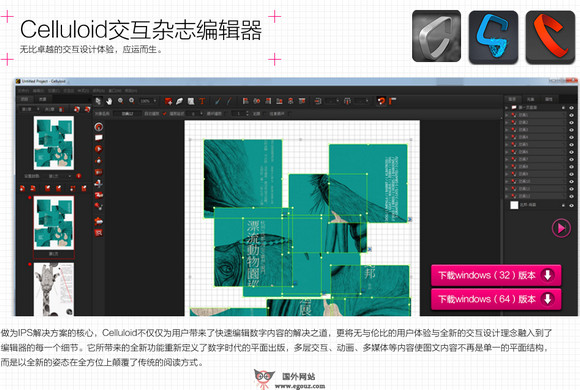This screenshot has height=390, width=580.
Task: Open the first menu in the menu bar
Action: [x=23, y=91]
